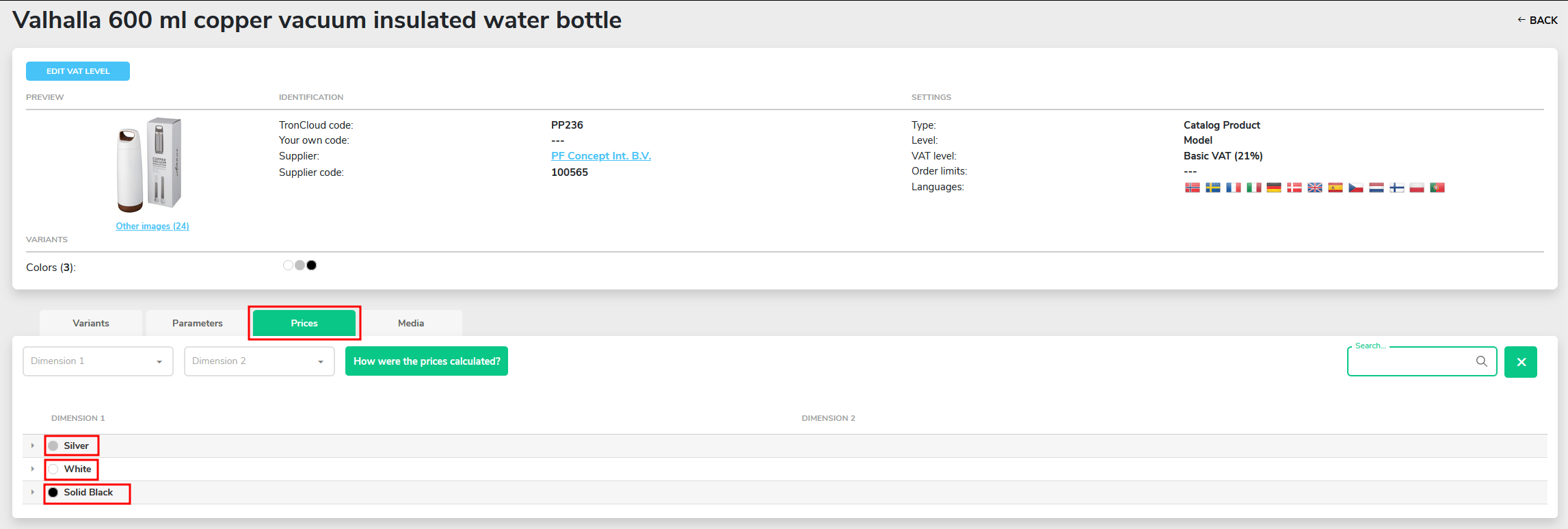Click the Swedish flag language icon
Image resolution: width=1568 pixels, height=529 pixels.
tap(1212, 188)
